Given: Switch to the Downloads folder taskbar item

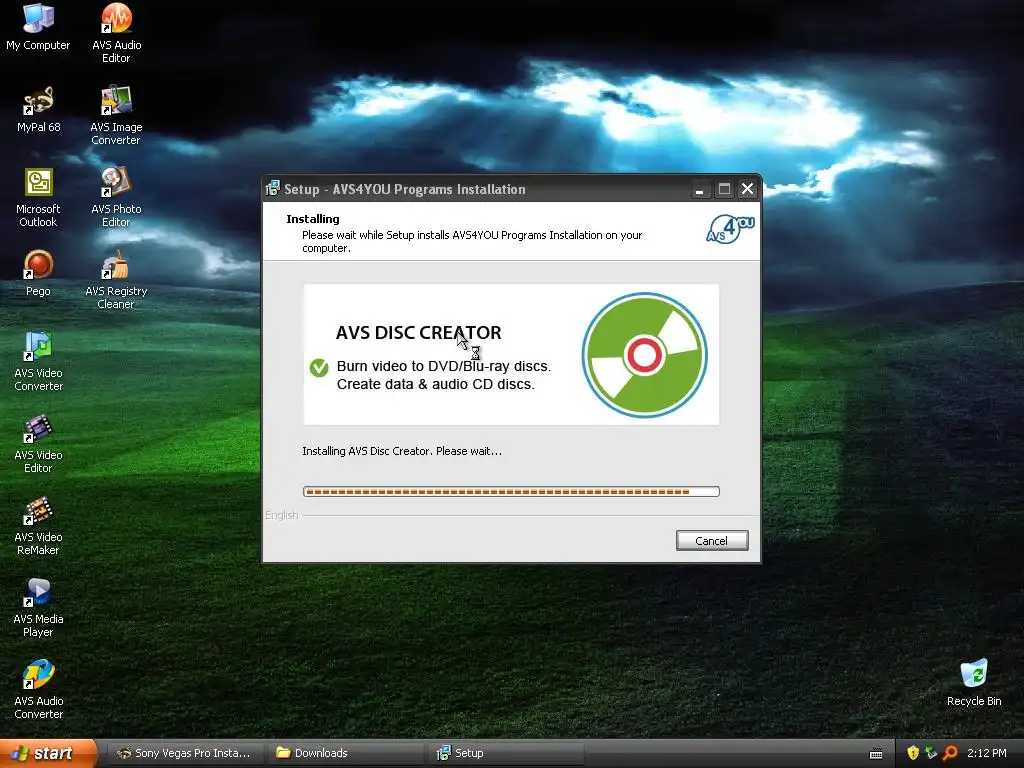Looking at the screenshot, I should tap(345, 753).
